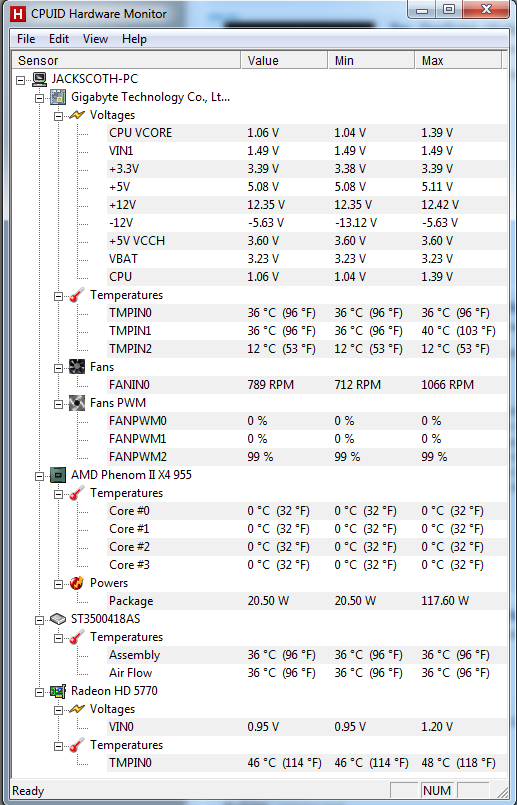This screenshot has width=517, height=805.
Task: Click the 117.60 W max power value
Action: point(445,601)
